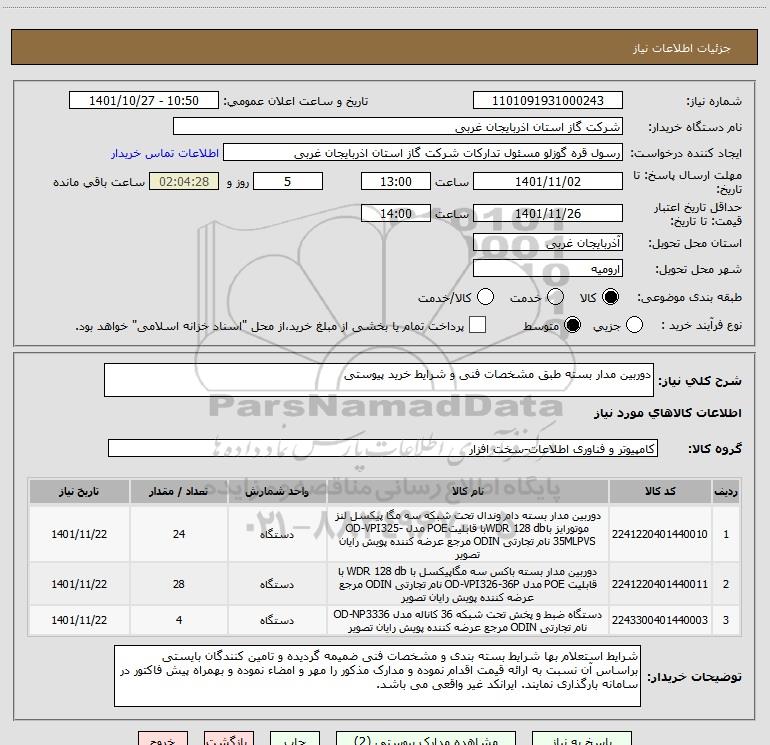Click the announcement date field 1401/10/27 - 10:50
The image size is (770, 745).
(x=144, y=100)
